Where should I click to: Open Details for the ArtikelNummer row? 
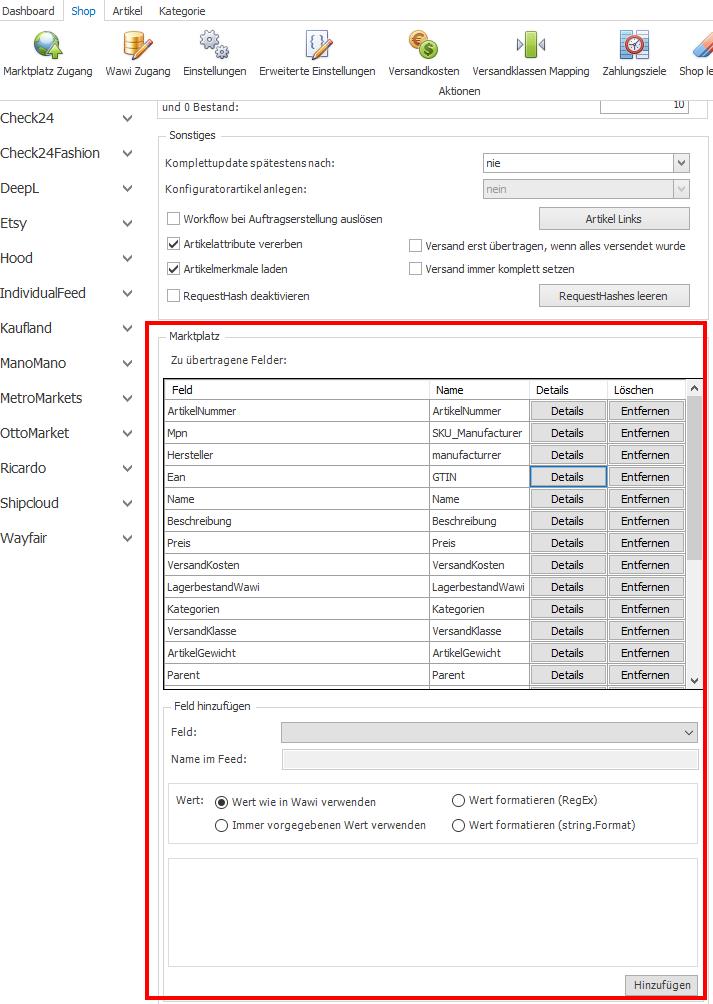click(x=568, y=411)
